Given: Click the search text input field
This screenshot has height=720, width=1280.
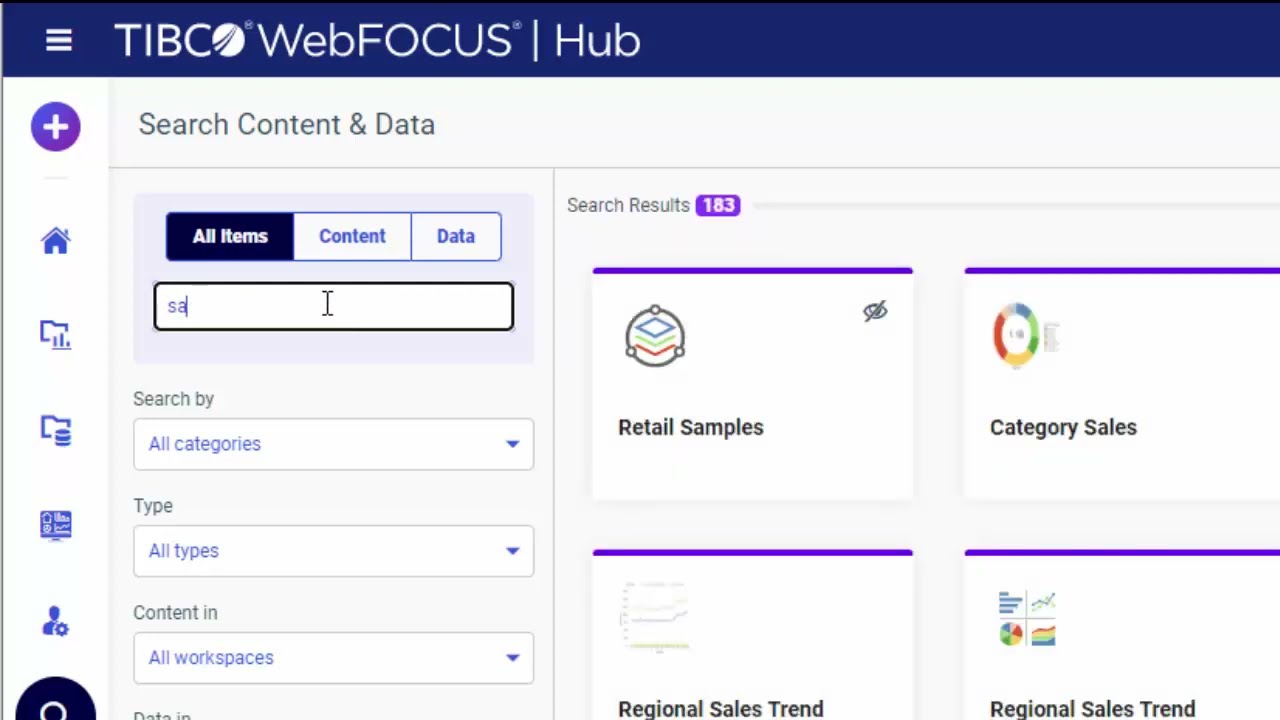Looking at the screenshot, I should [x=333, y=306].
